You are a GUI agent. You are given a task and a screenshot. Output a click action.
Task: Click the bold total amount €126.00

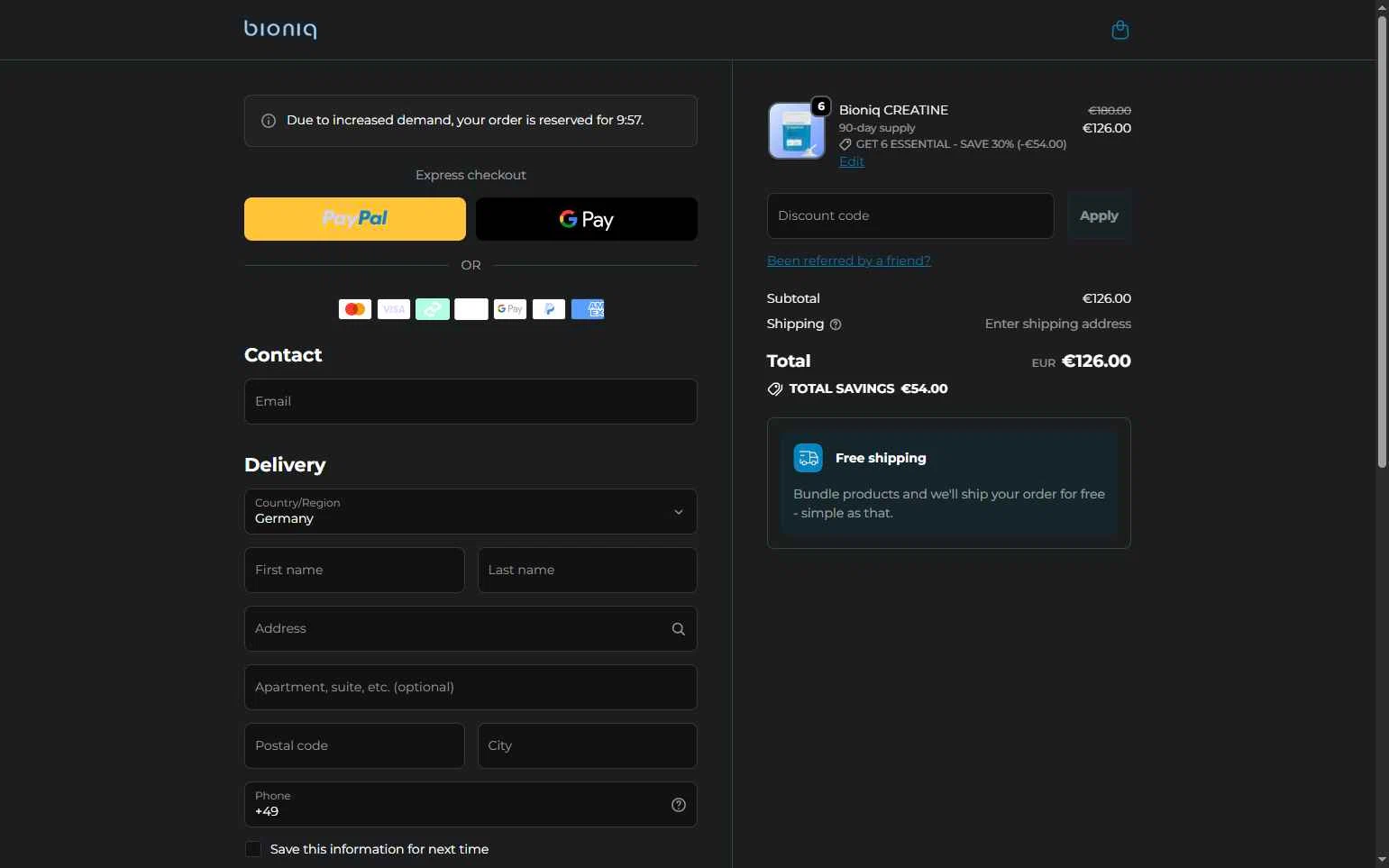[x=1096, y=361]
